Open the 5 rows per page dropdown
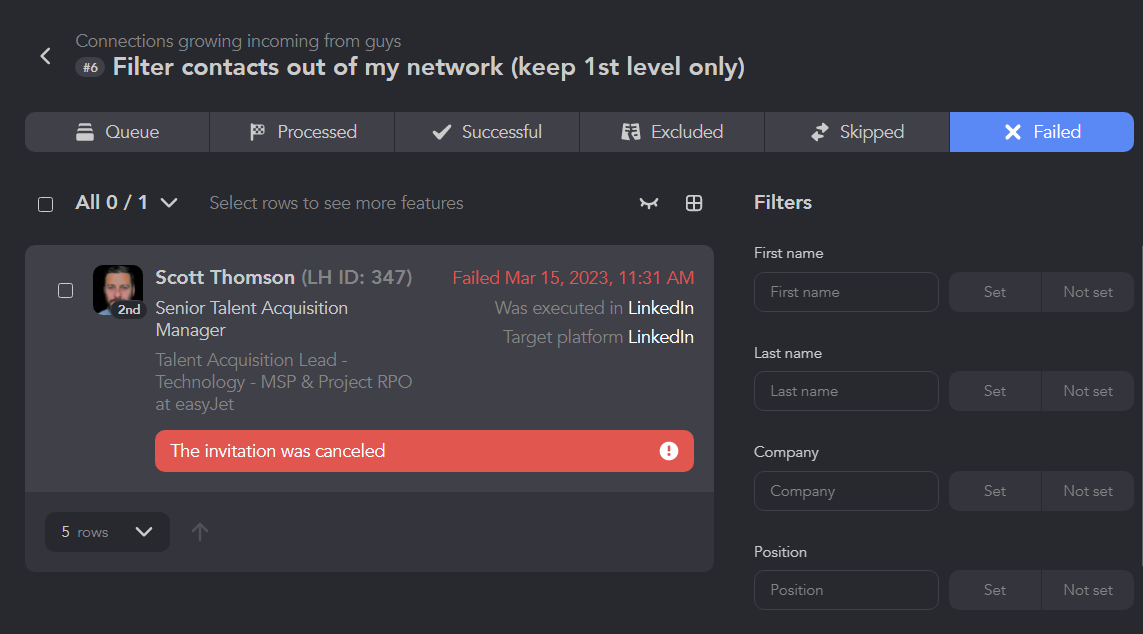 [107, 532]
